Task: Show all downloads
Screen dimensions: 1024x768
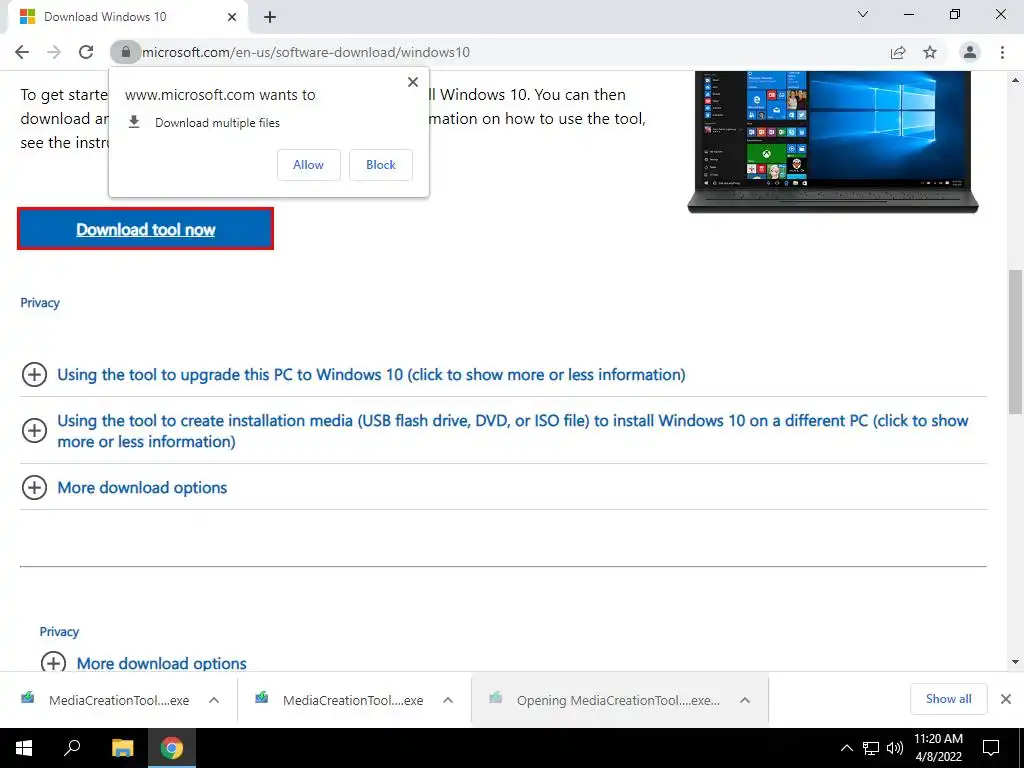Action: (x=948, y=699)
